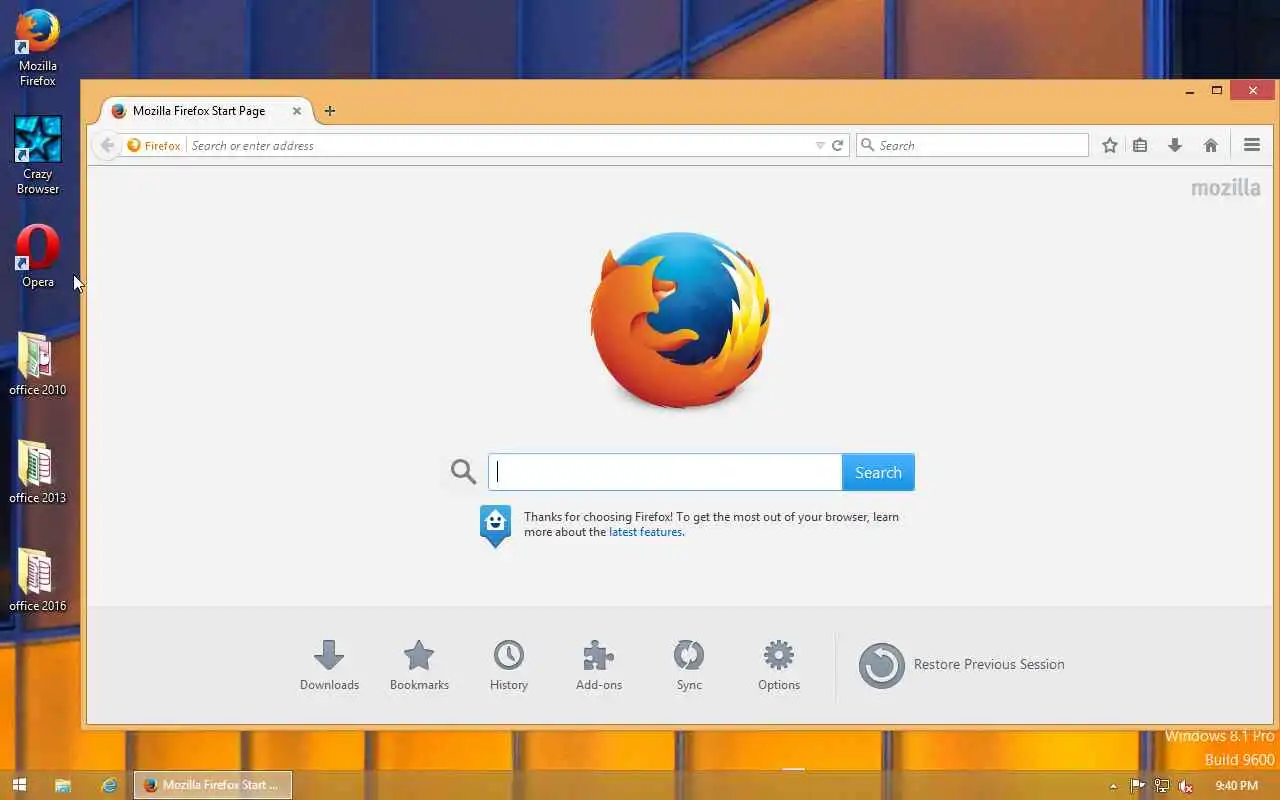Open Sync from the start page
This screenshot has height=800, width=1280.
(x=689, y=666)
